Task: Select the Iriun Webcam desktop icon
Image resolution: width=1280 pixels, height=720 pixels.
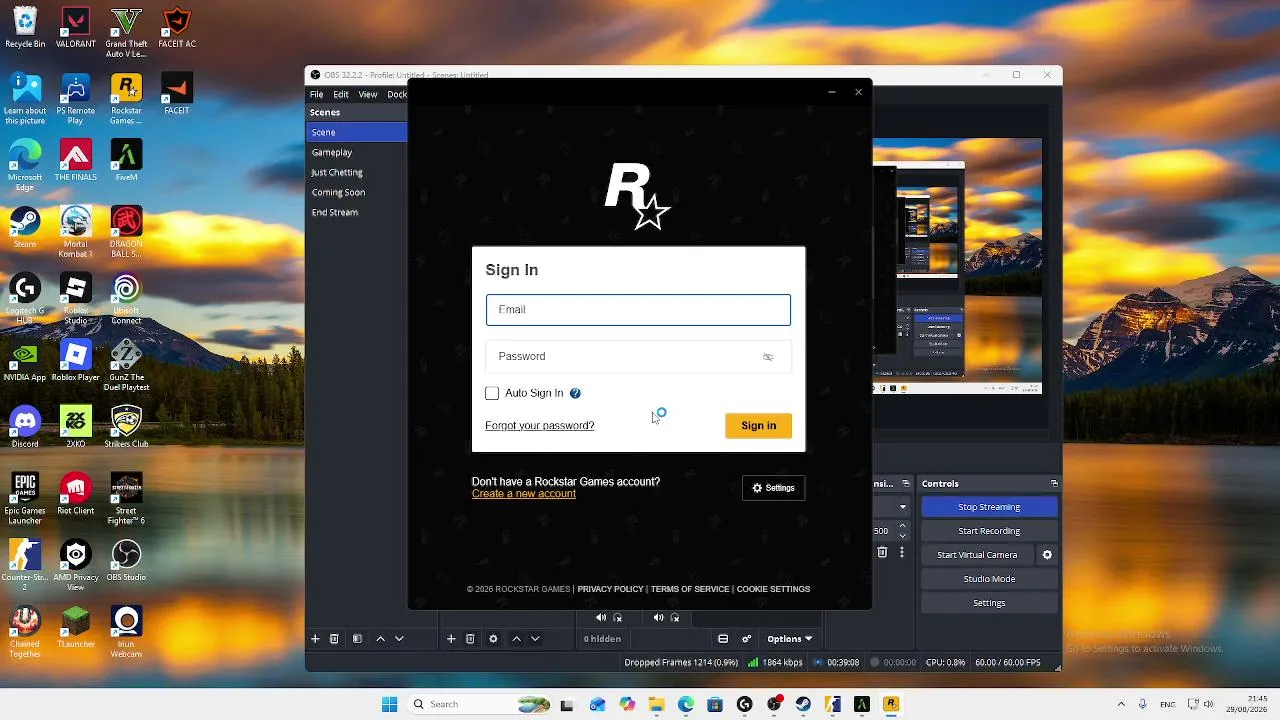Action: 126,632
